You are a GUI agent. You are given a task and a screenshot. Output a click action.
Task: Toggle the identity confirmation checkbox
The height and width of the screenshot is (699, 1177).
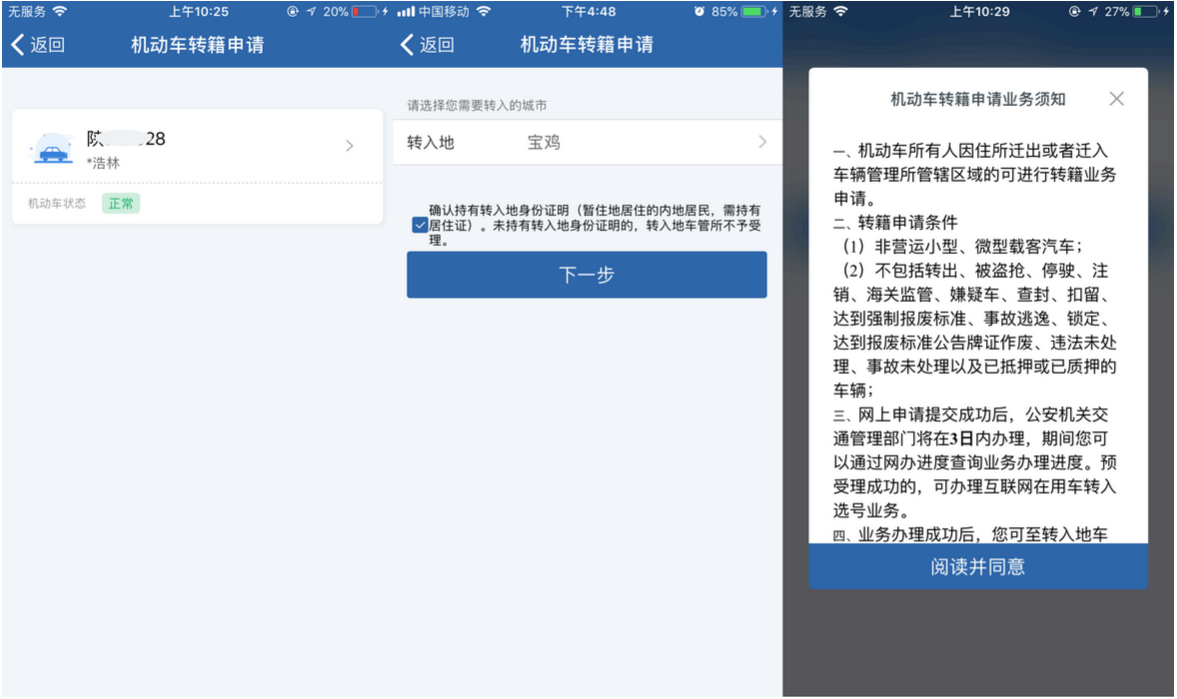(x=420, y=225)
